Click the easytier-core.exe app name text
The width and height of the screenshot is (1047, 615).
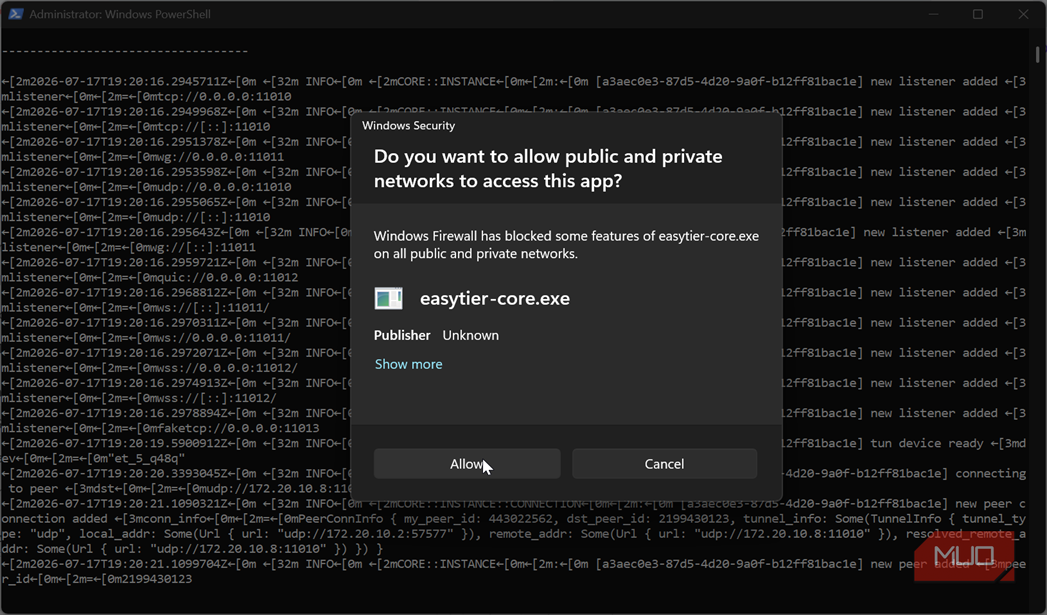pyautogui.click(x=495, y=298)
